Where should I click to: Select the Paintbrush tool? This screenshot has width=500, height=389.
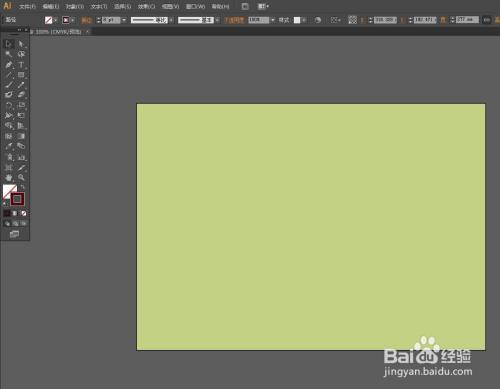point(8,85)
